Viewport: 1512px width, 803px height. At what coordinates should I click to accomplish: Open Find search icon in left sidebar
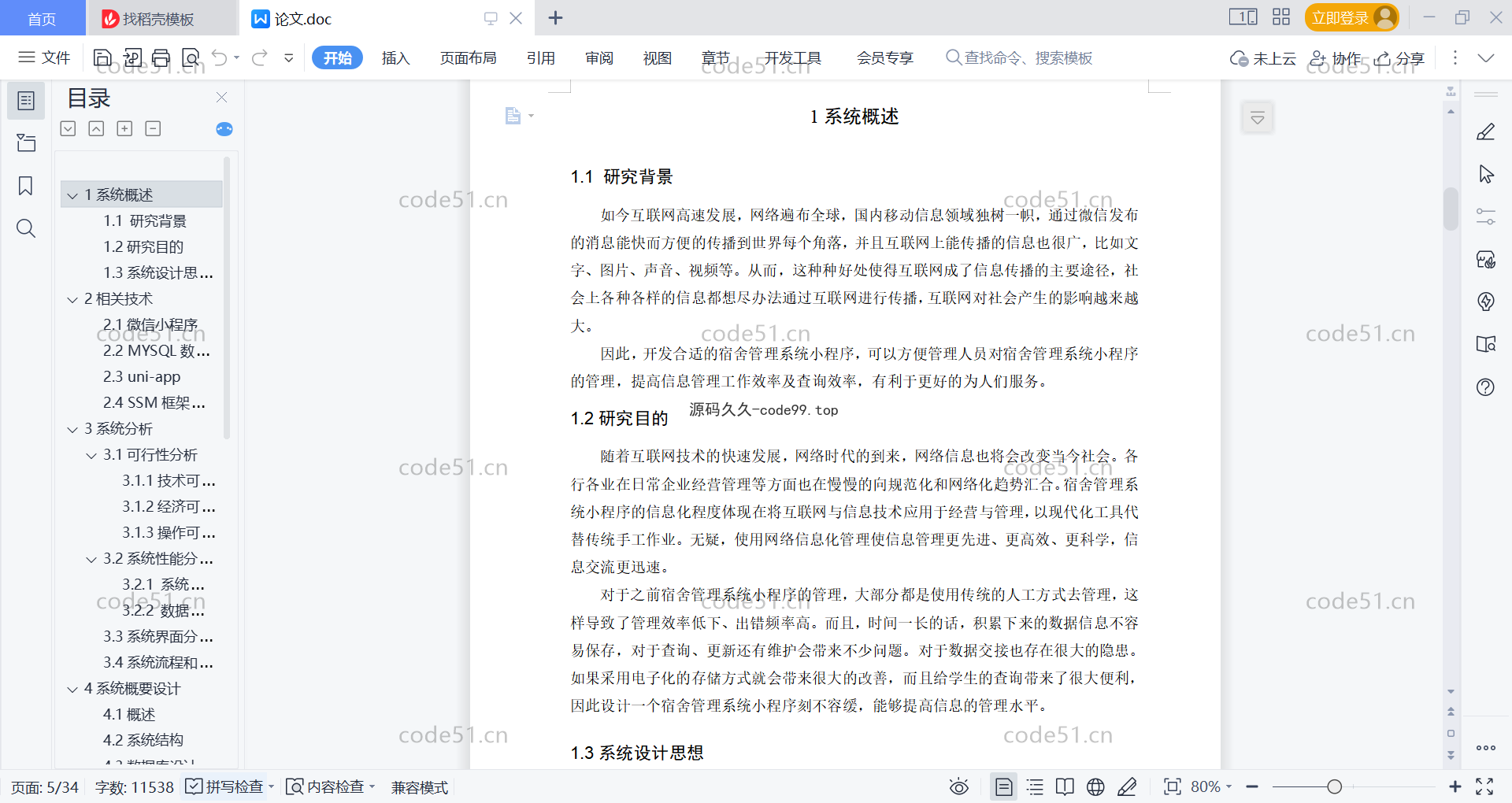[x=26, y=228]
